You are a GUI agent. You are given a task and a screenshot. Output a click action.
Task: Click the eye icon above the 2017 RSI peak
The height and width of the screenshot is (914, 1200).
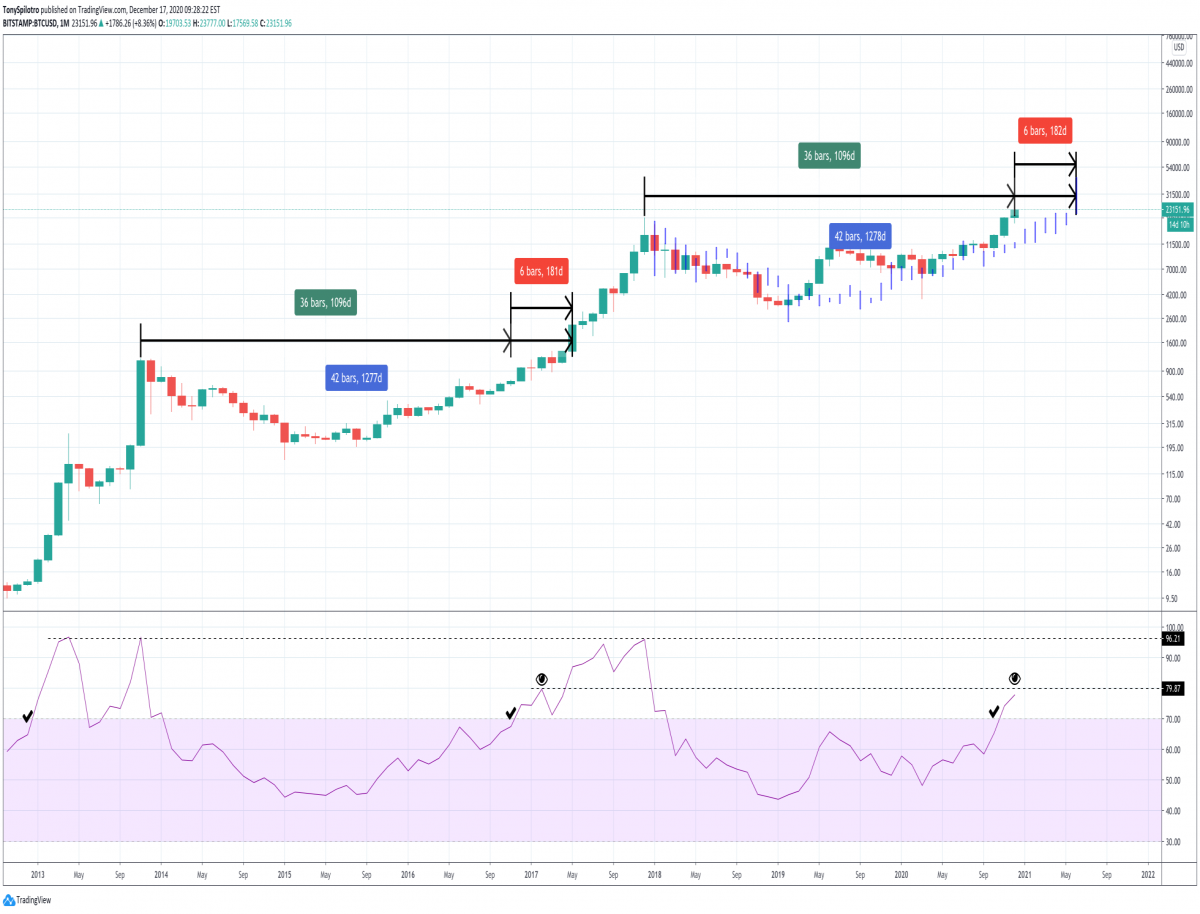[541, 678]
